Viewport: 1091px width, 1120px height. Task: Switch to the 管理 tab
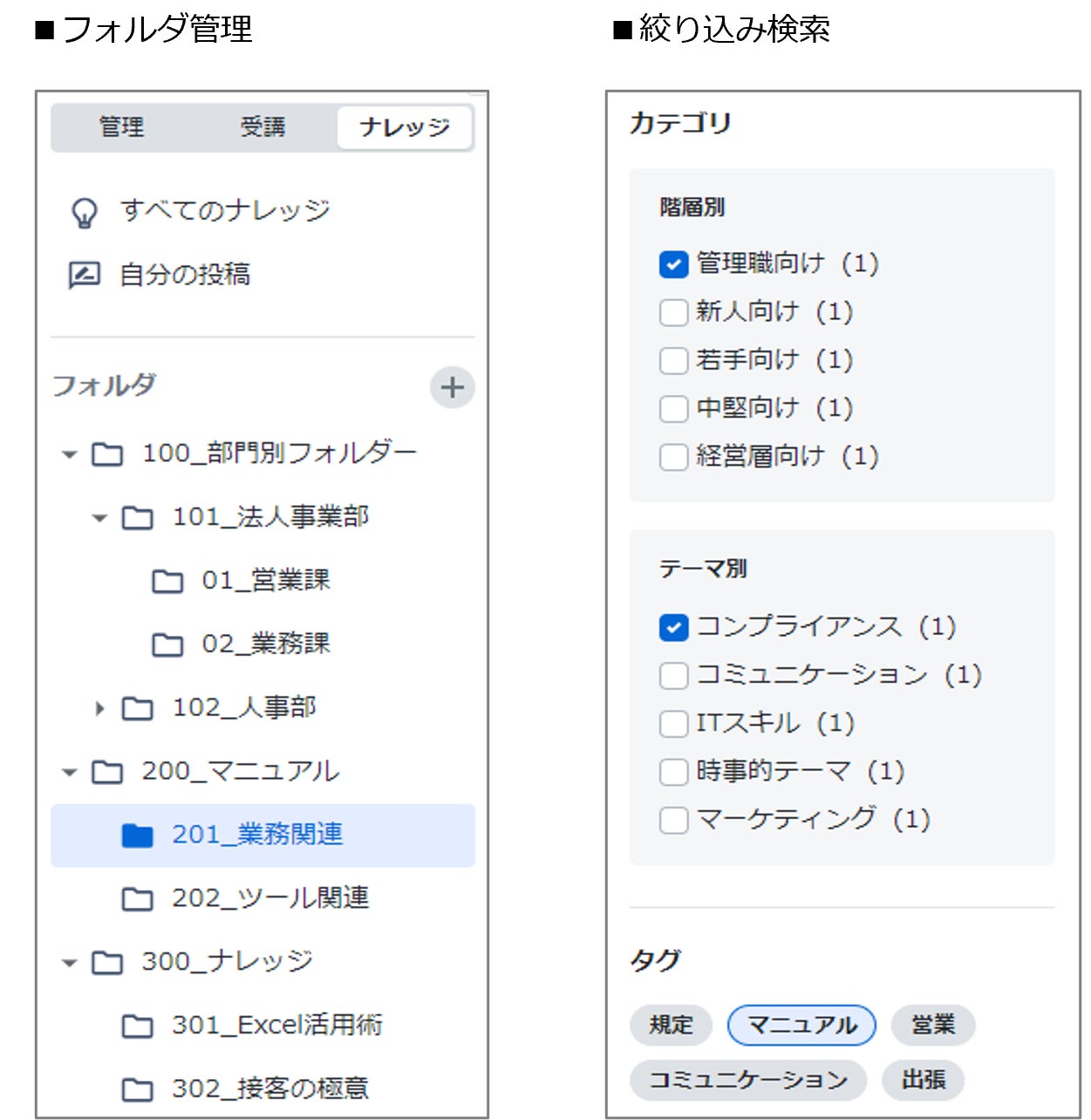[121, 127]
